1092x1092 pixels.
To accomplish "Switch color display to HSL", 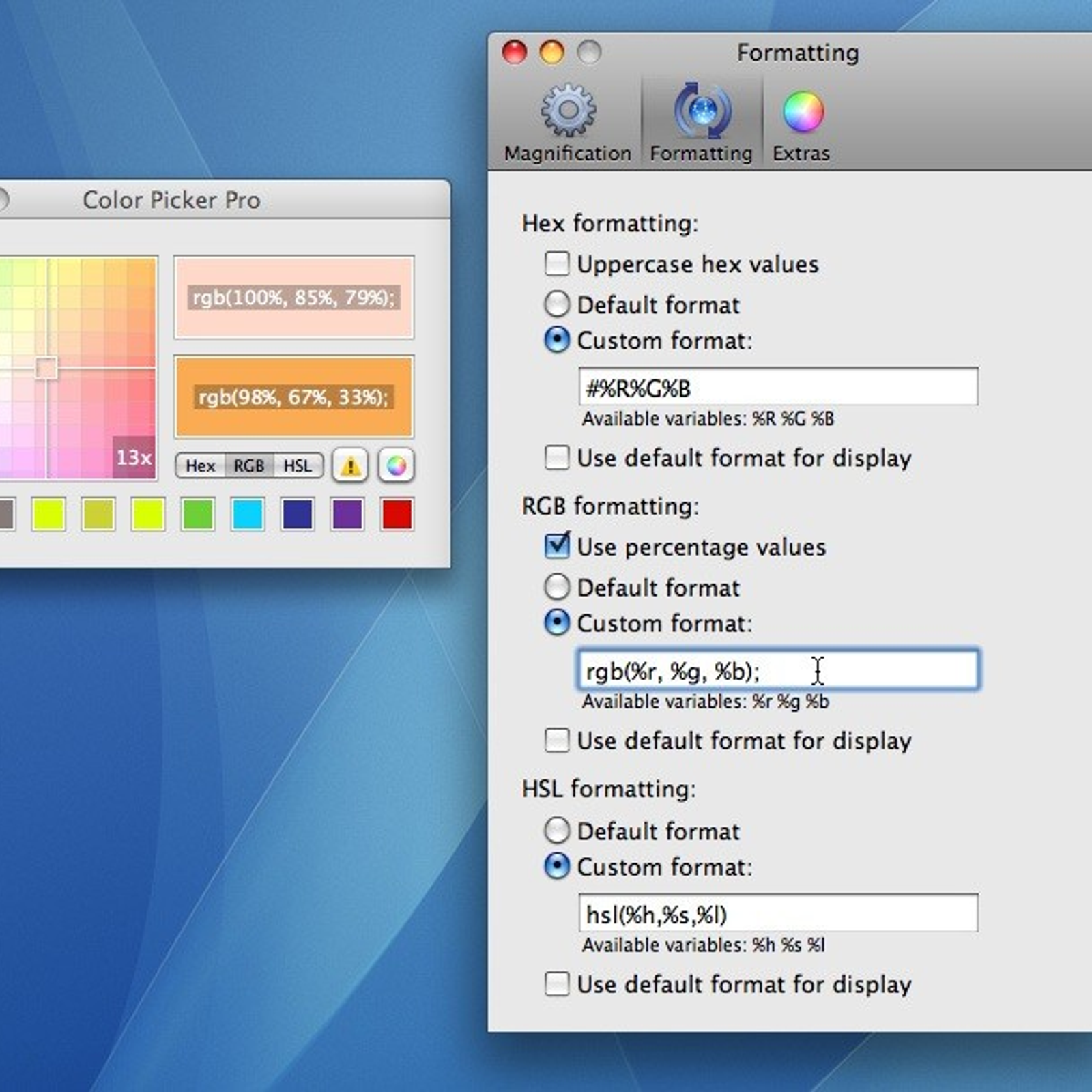I will pos(298,465).
